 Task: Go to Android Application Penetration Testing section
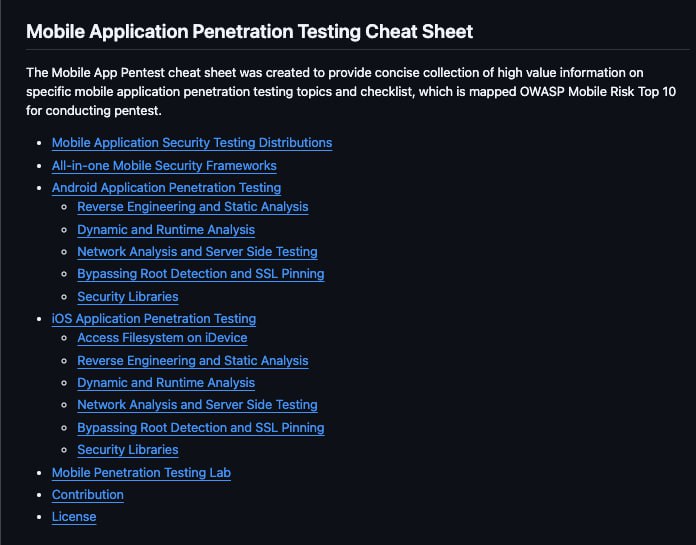tap(166, 188)
